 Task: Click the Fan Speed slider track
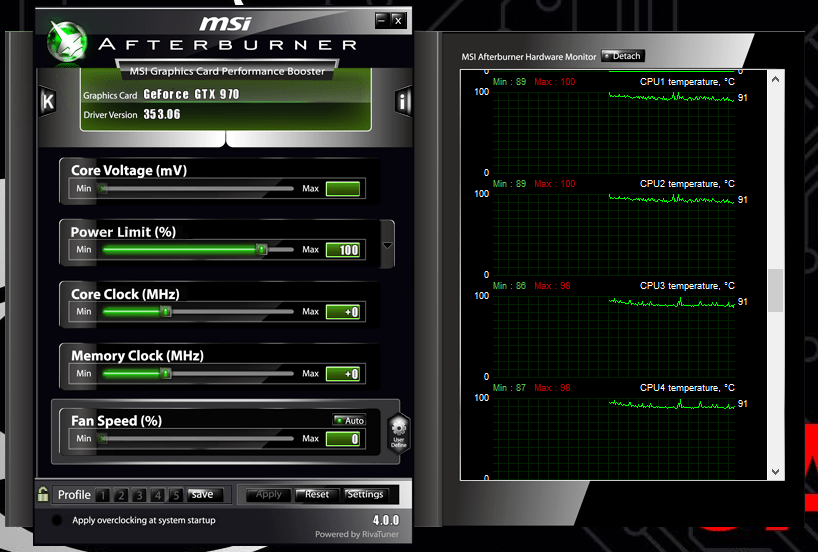point(198,439)
